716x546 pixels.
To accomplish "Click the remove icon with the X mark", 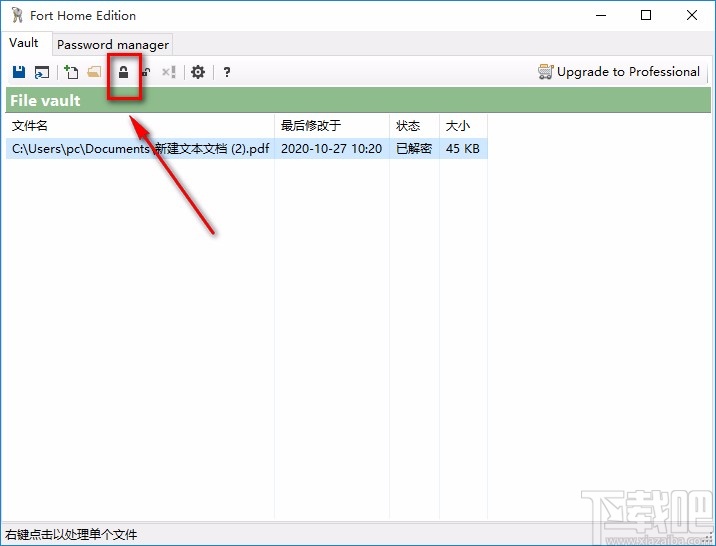I will (169, 72).
